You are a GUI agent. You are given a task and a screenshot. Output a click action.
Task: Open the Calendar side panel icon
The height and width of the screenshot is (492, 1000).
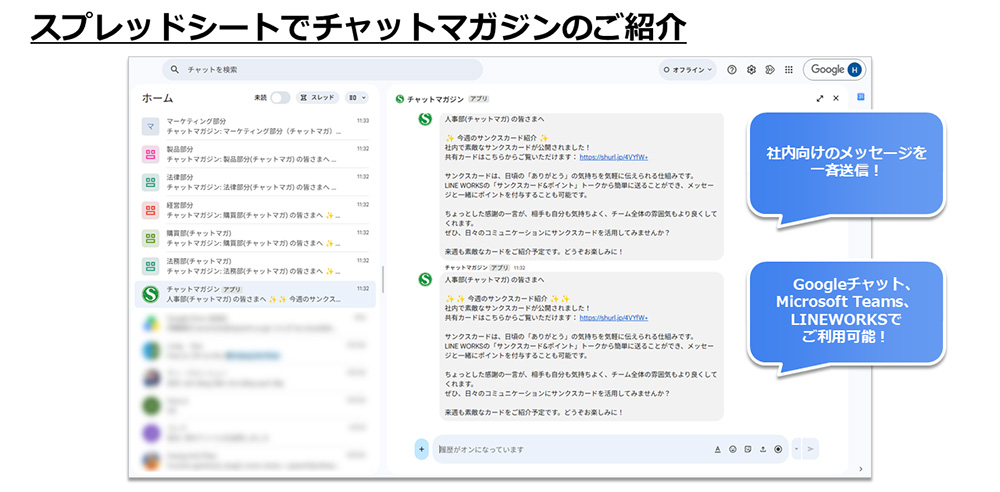(x=860, y=97)
